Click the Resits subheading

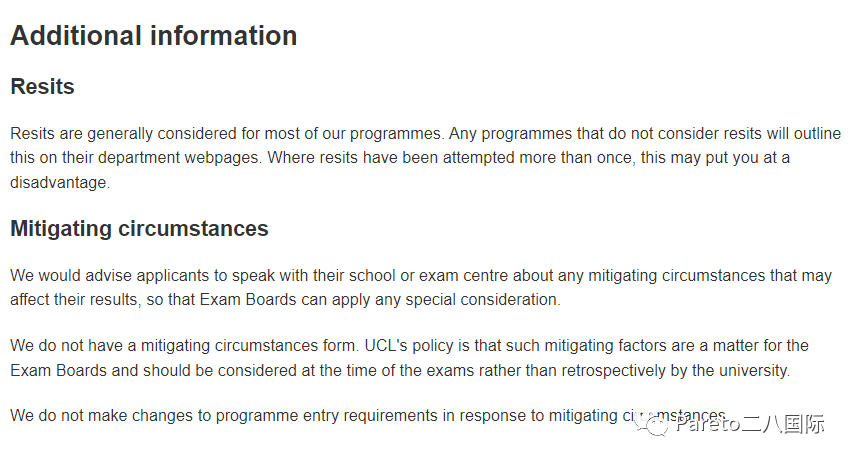point(42,86)
